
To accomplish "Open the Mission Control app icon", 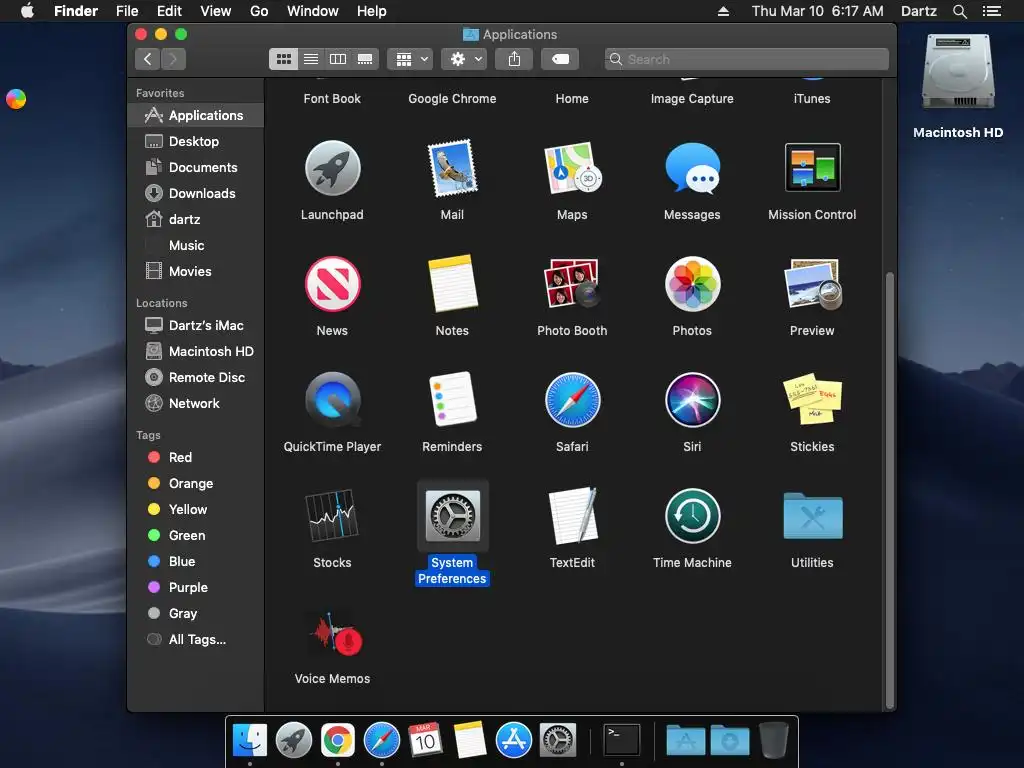I will point(812,167).
